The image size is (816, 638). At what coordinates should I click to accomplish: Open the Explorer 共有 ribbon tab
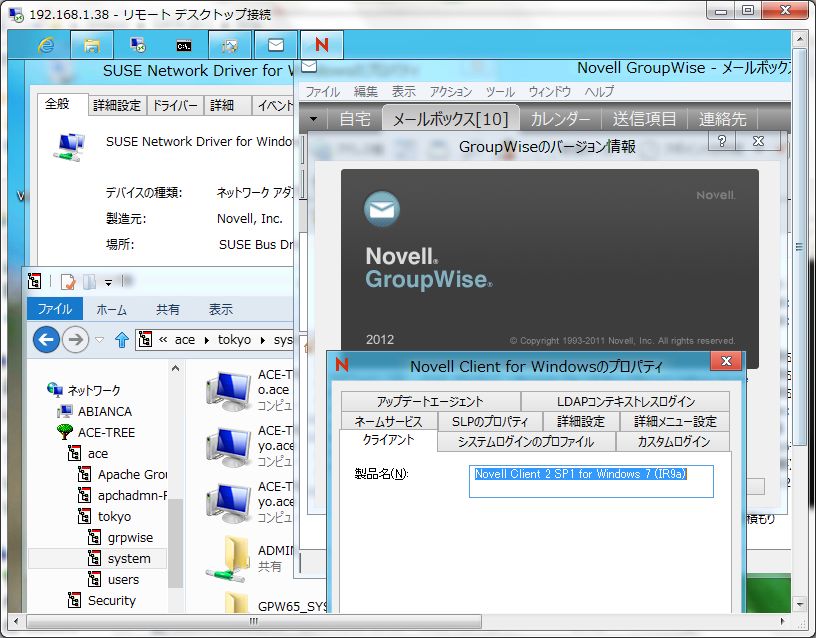[168, 310]
